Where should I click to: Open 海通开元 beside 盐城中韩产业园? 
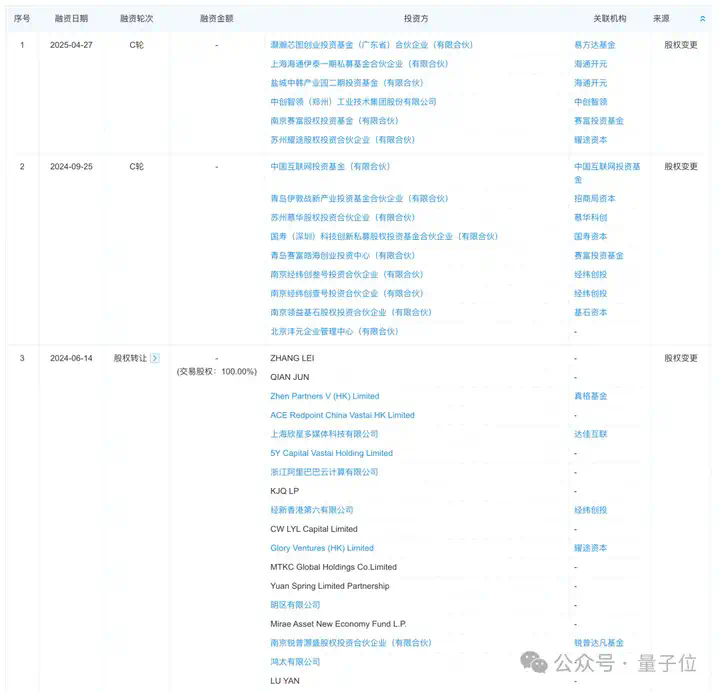tap(591, 83)
